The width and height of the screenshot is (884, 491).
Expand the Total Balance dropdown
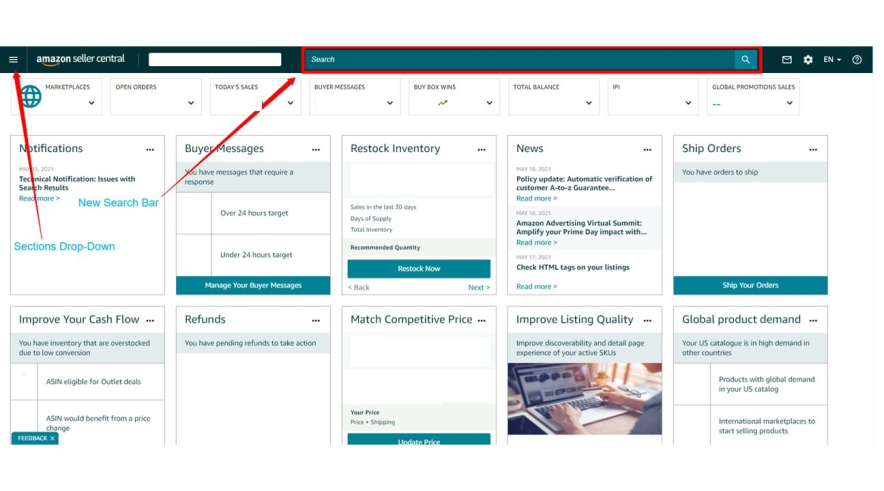click(x=589, y=103)
